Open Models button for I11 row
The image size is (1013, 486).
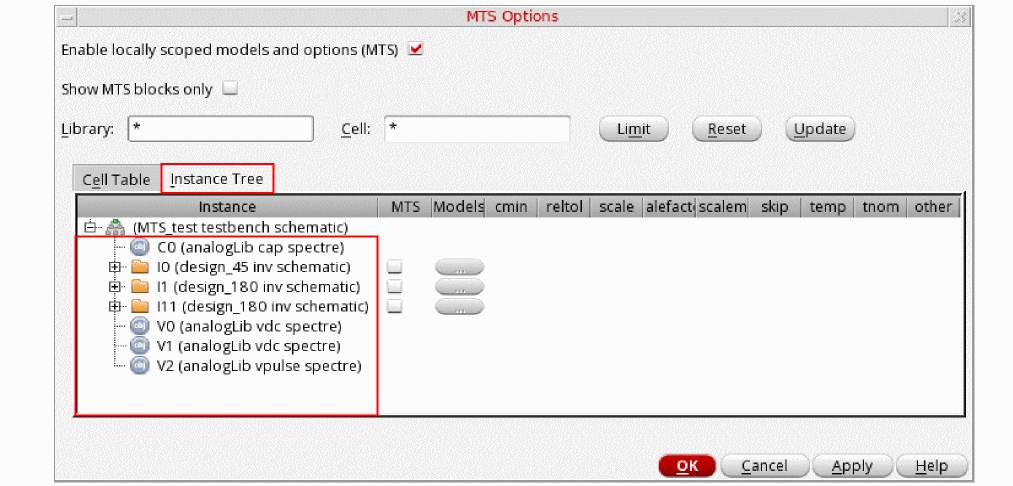[459, 306]
